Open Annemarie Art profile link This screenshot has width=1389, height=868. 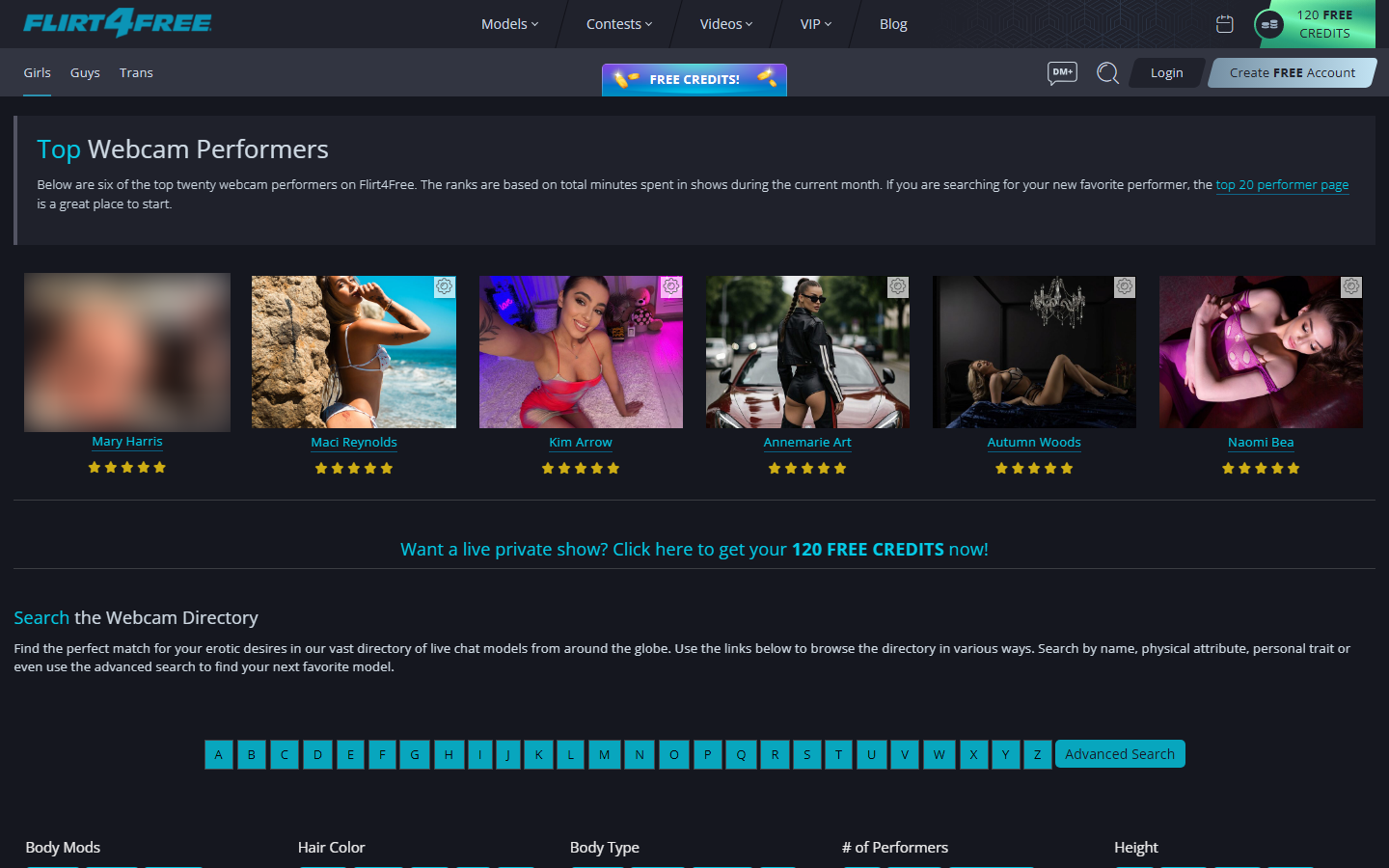click(807, 443)
